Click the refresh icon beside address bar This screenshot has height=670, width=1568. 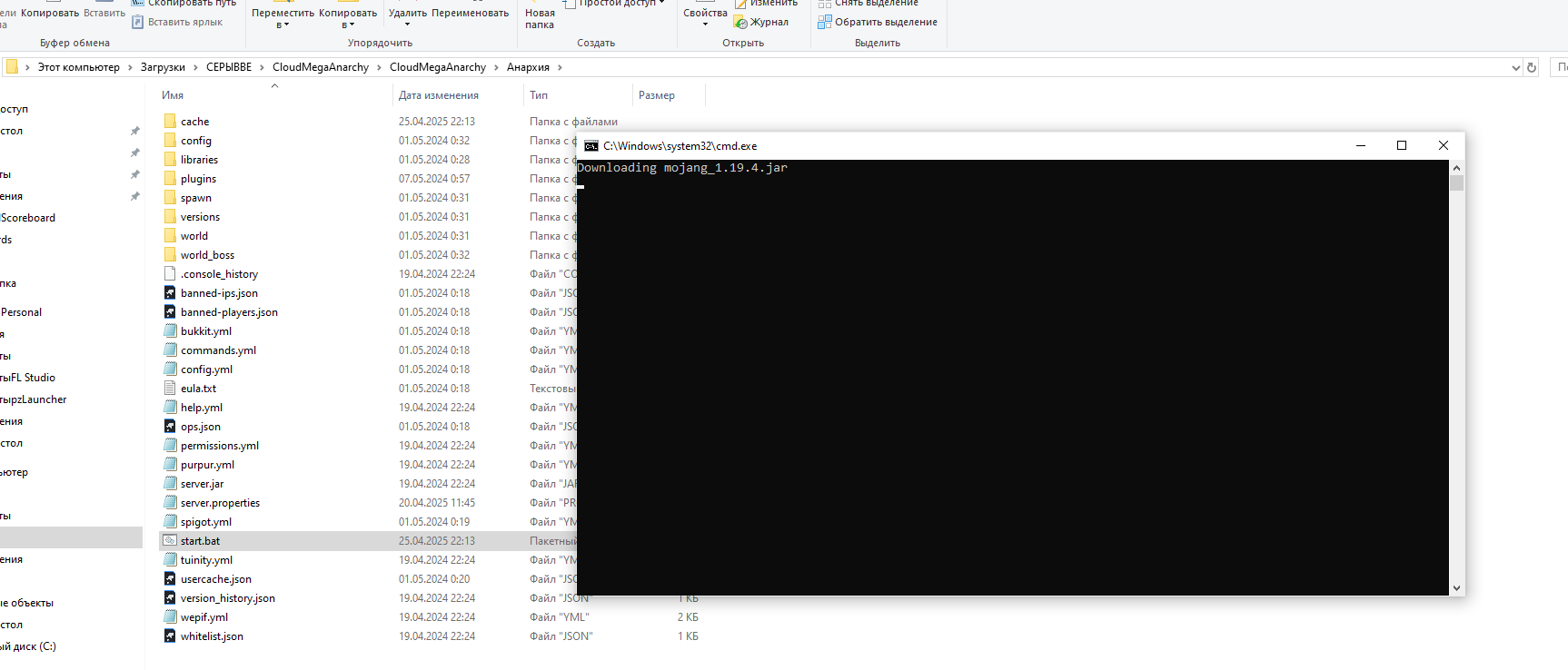[1532, 67]
